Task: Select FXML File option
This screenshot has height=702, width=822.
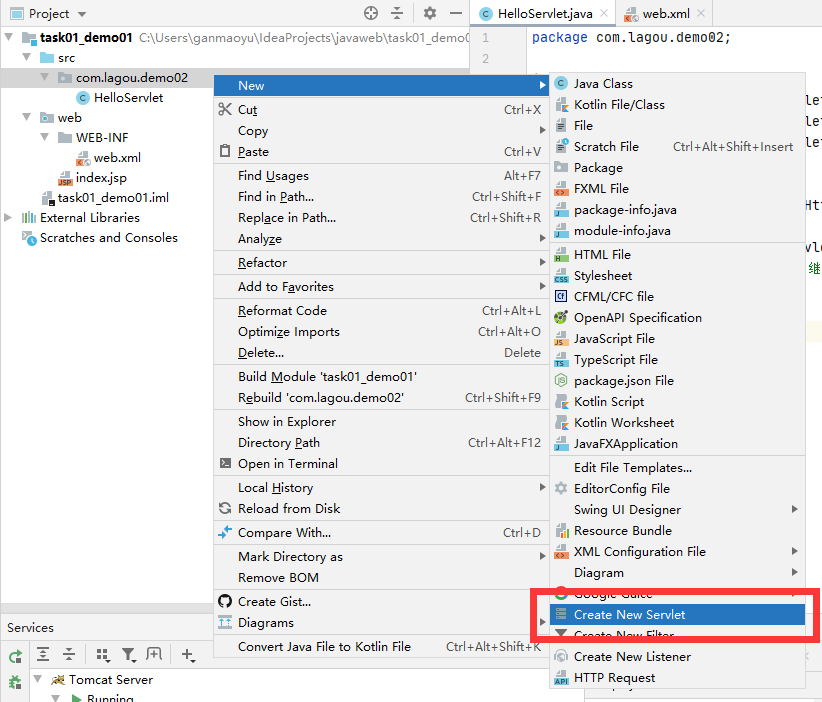Action: click(677, 189)
